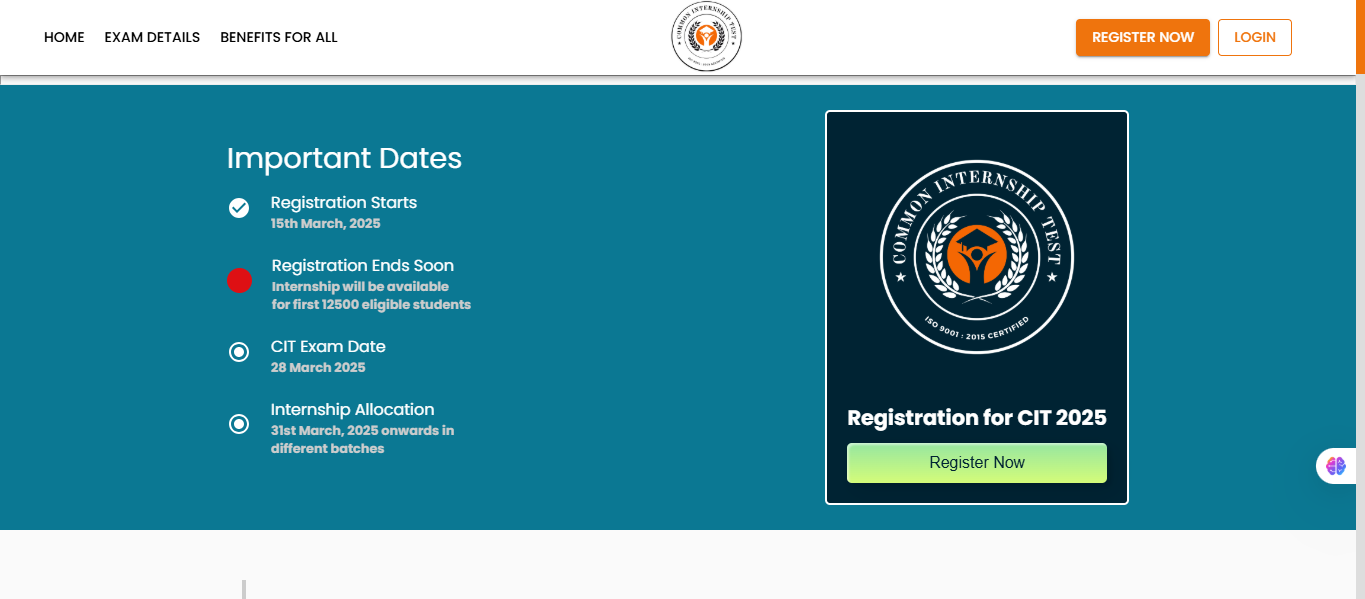This screenshot has height=599, width=1365.
Task: Click the Registration for CIT 2025 heading
Action: tap(976, 418)
